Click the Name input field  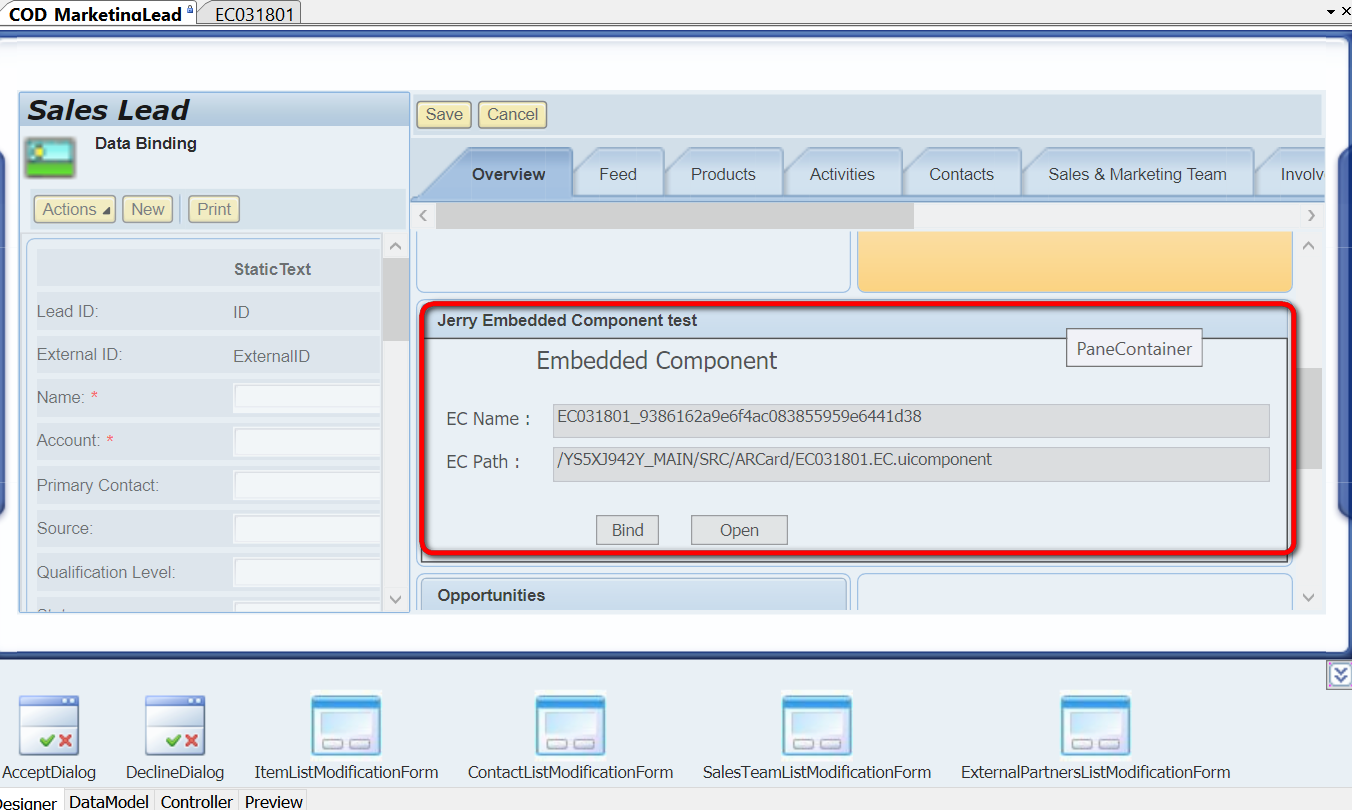tap(306, 398)
